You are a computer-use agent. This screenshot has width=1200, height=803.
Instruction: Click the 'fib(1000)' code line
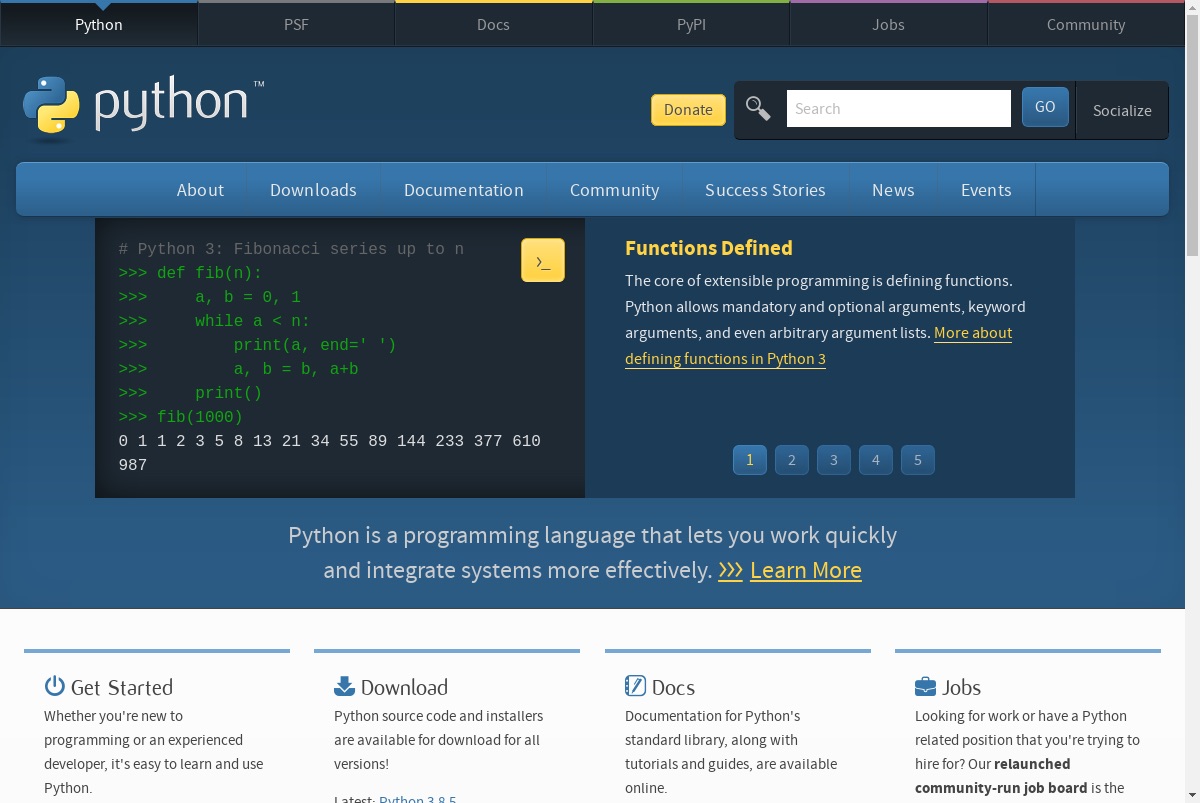(x=181, y=417)
